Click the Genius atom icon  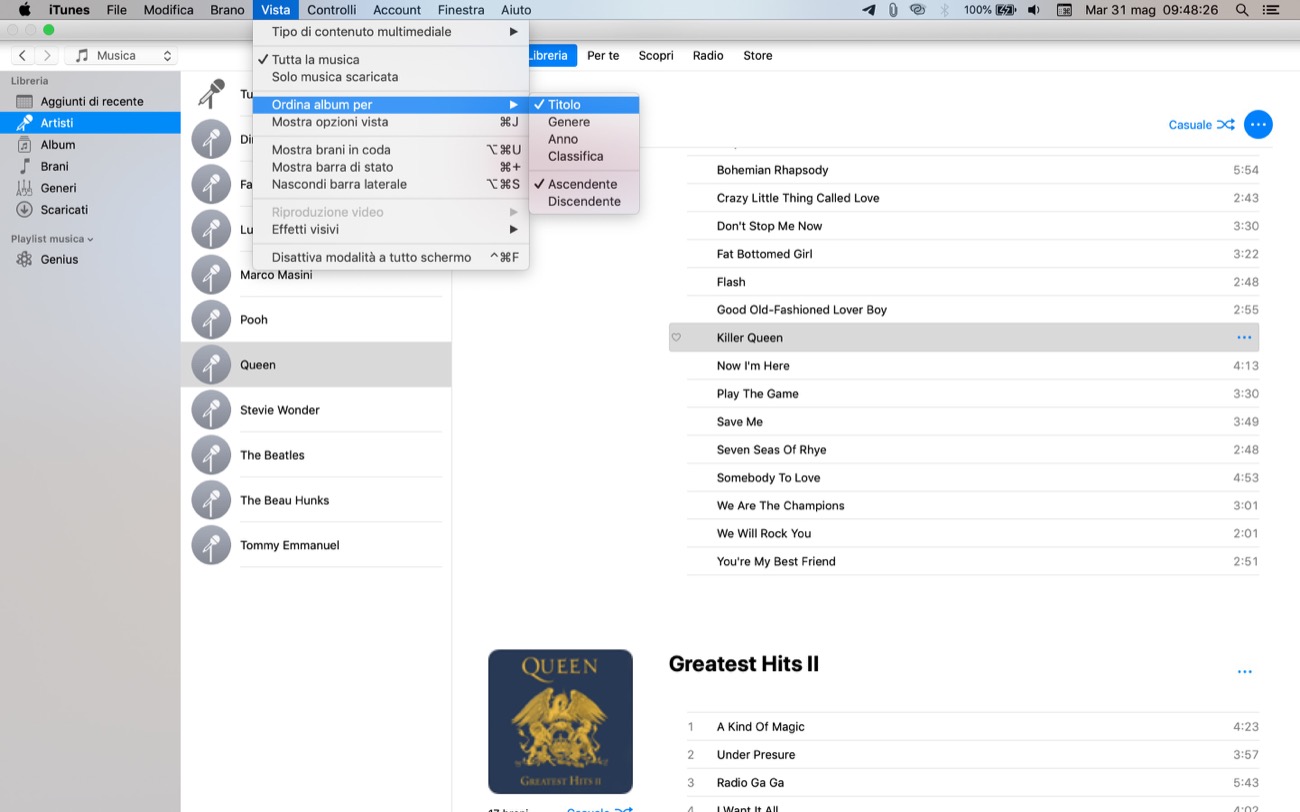25,259
